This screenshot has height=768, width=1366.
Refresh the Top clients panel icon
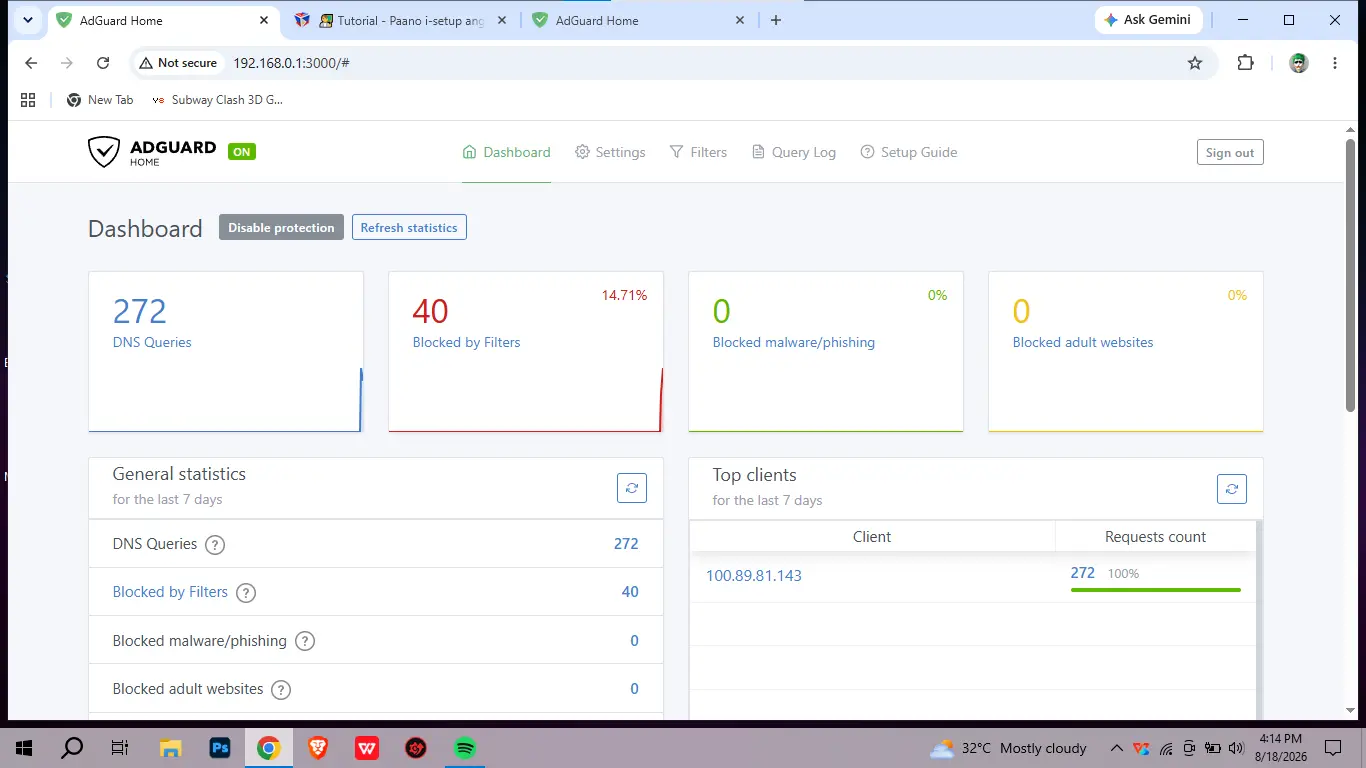[x=1232, y=489]
